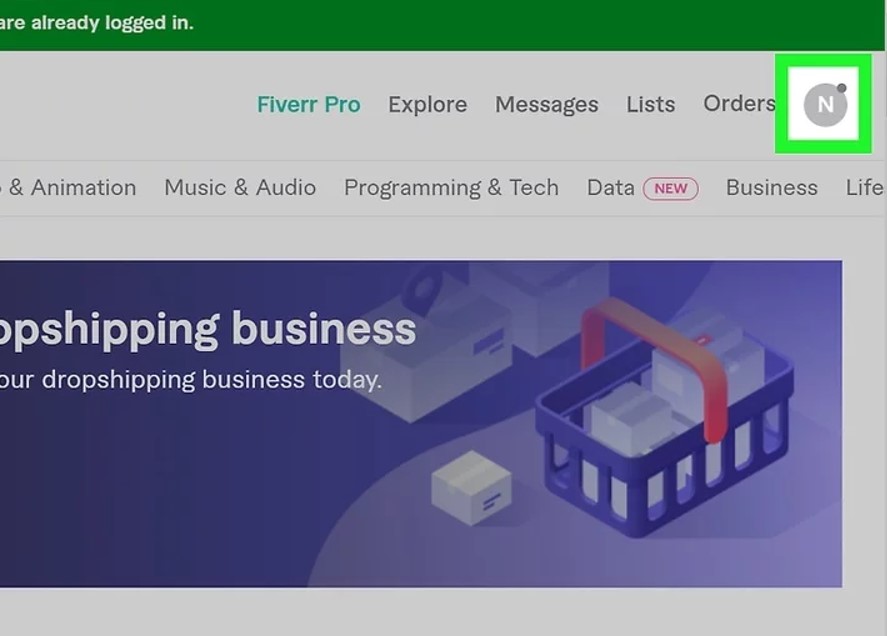
Task: Open the Explore menu
Action: (428, 105)
